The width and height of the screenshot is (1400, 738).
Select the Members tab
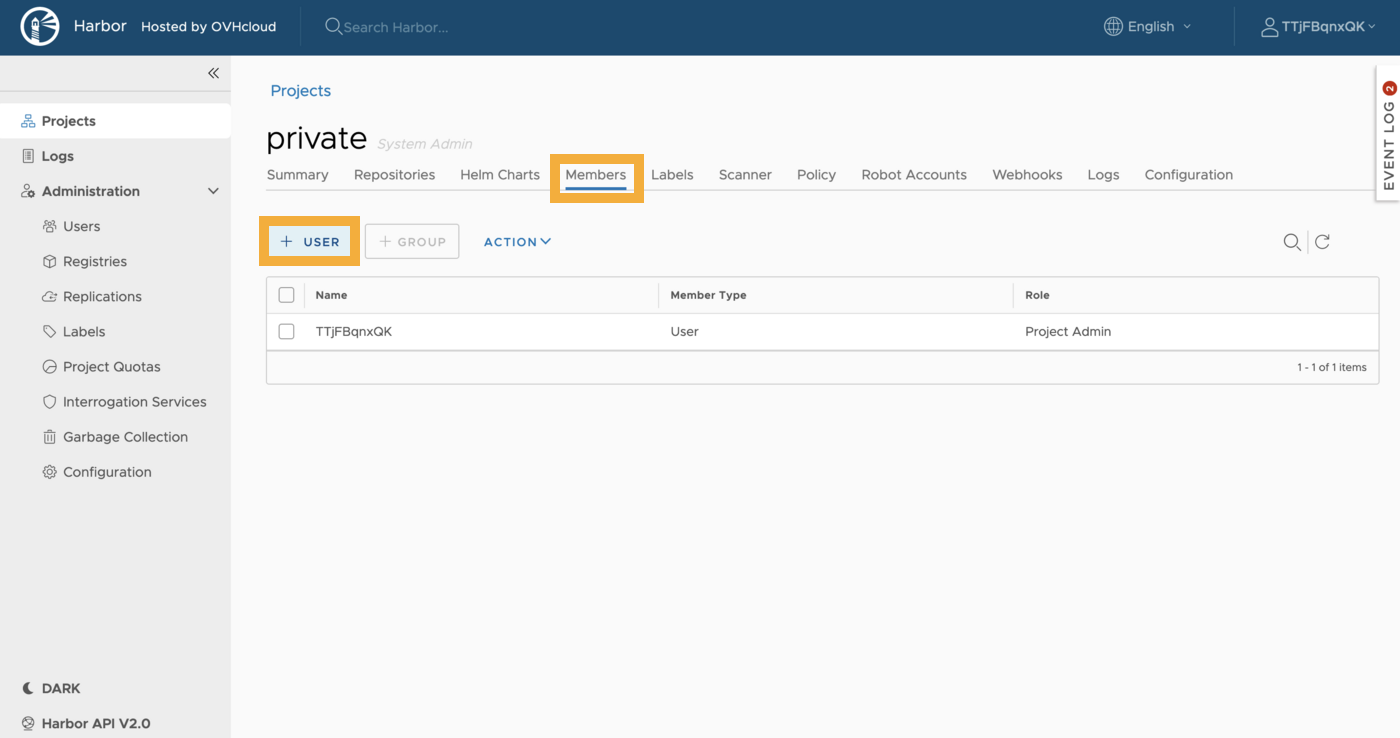(x=596, y=174)
